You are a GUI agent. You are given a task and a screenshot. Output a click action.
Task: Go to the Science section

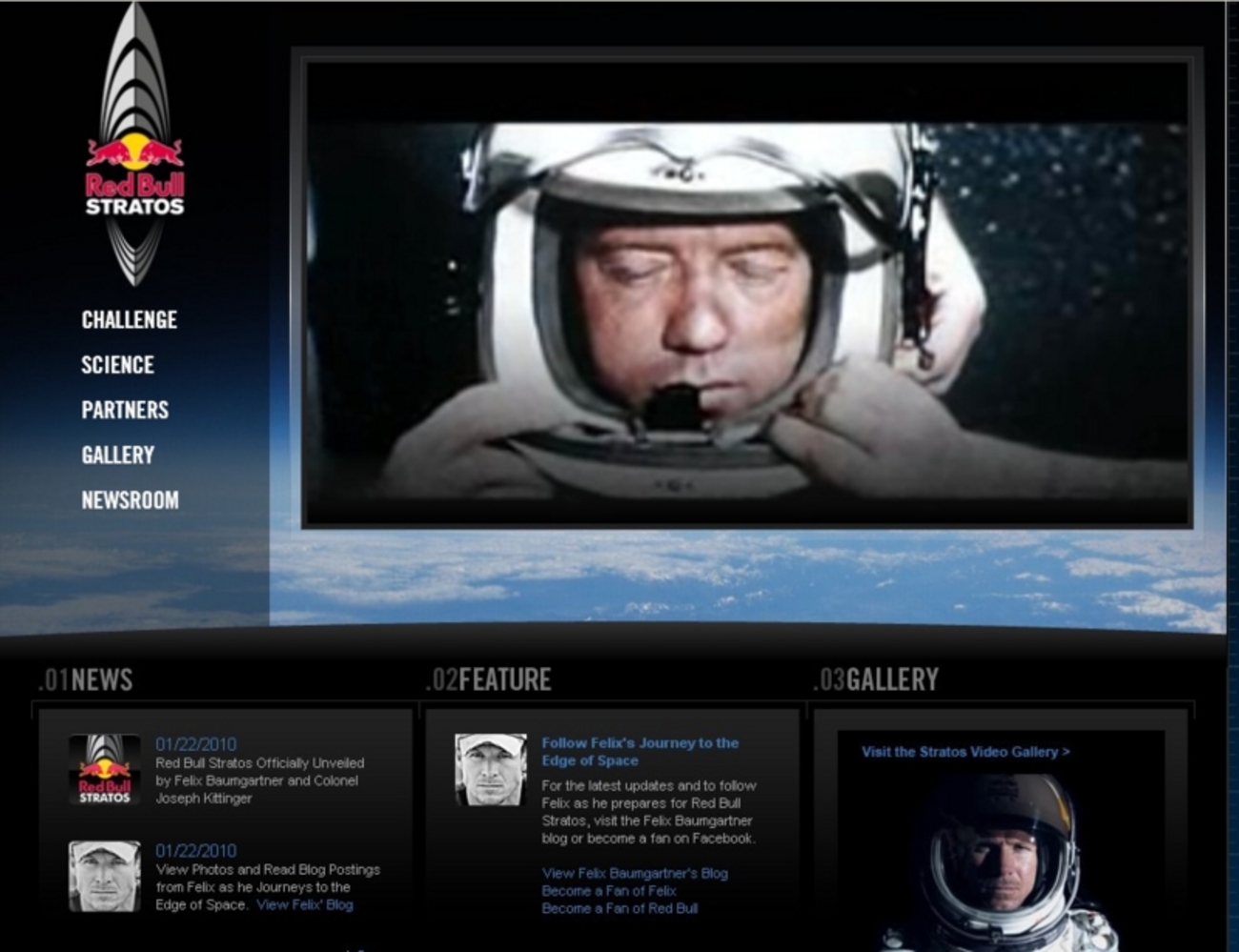117,365
